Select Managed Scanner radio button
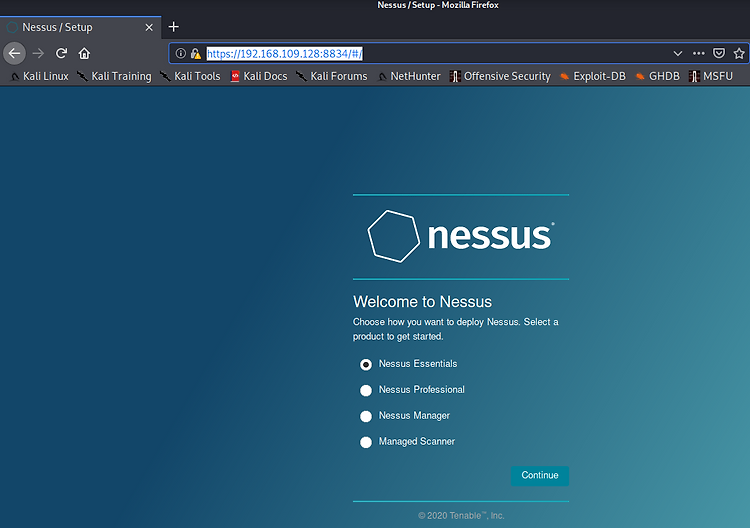This screenshot has width=750, height=528. [366, 442]
